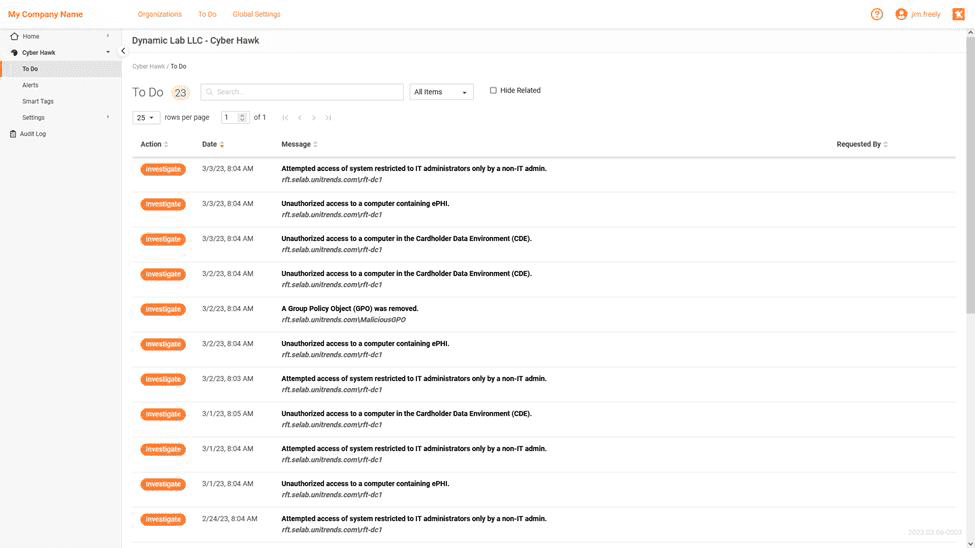Click the To Do search input field
Viewport: 975px width, 548px height.
coord(302,92)
